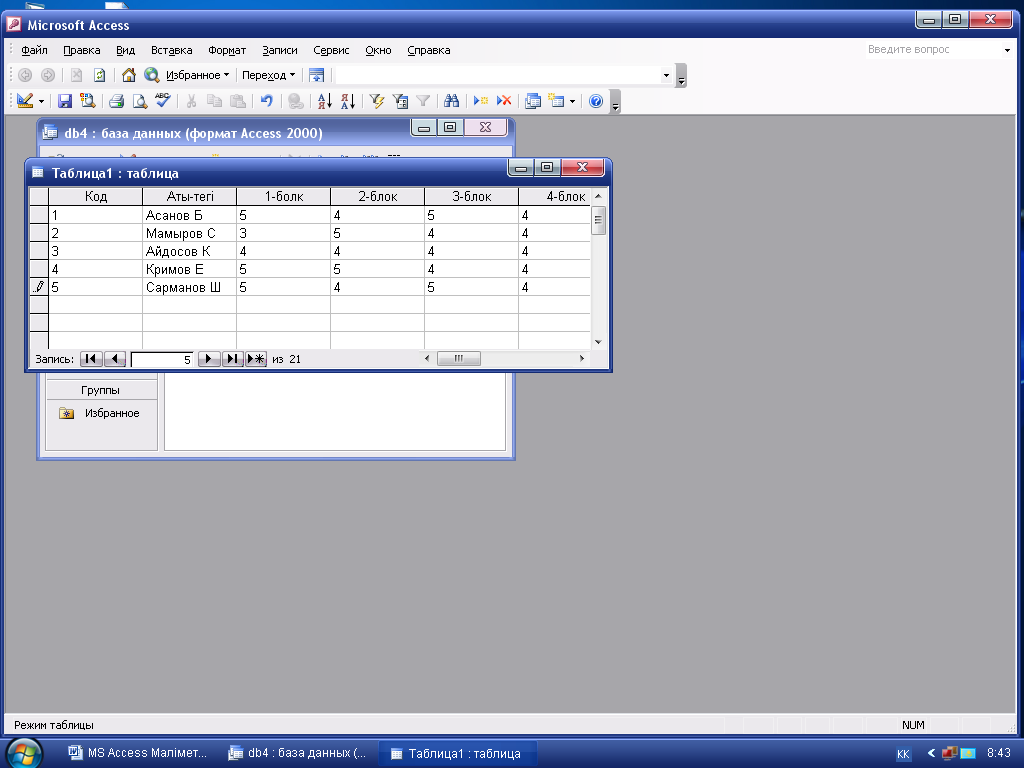Switch to MS Access Word document on taskbar
The image size is (1024, 768).
coord(138,753)
